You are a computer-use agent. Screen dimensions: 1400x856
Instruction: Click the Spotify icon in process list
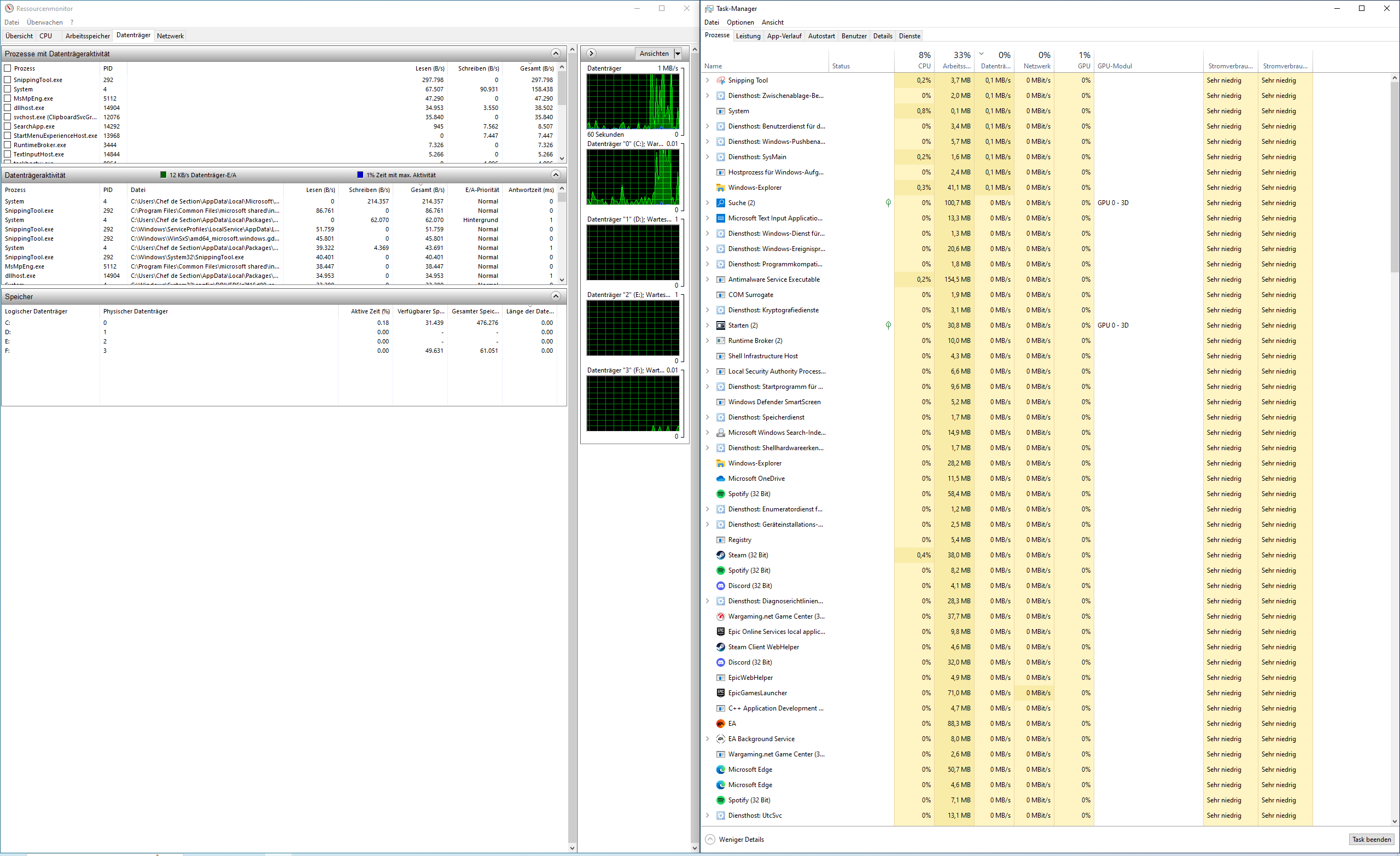720,494
